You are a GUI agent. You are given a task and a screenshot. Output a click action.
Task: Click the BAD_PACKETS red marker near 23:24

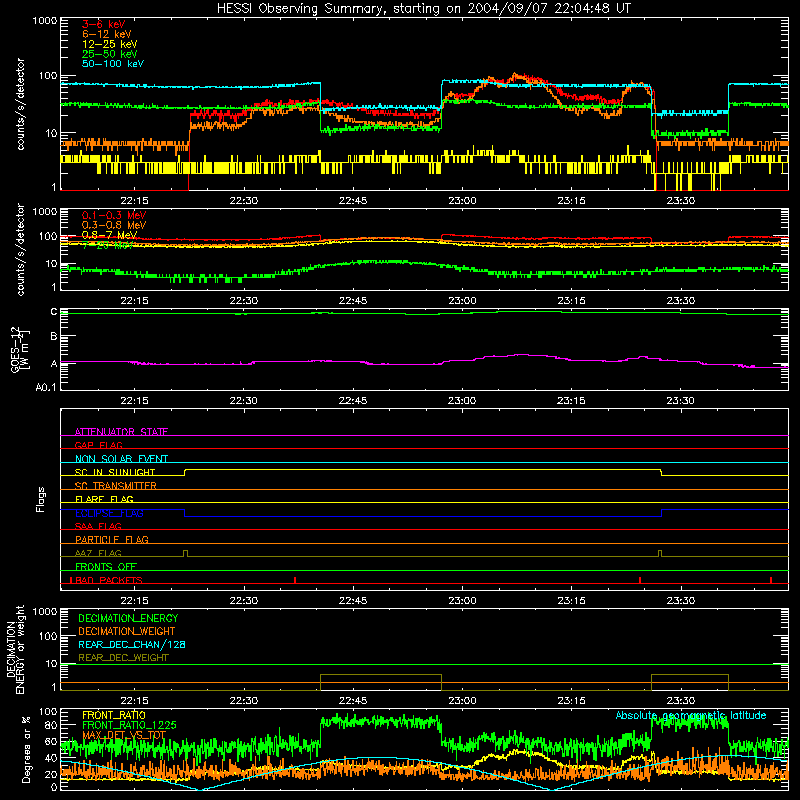[640, 580]
